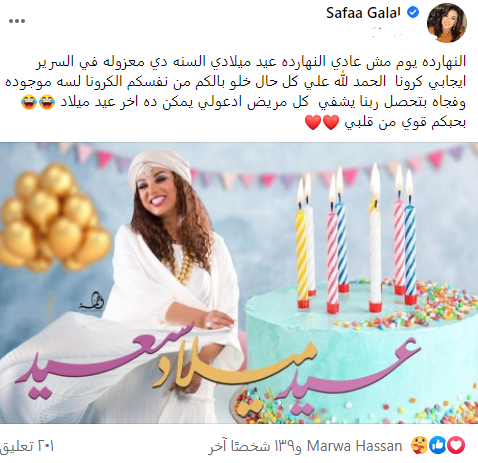Click the blue thumbs-up like reaction icon
The width and height of the screenshot is (478, 463).
pyautogui.click(x=437, y=445)
